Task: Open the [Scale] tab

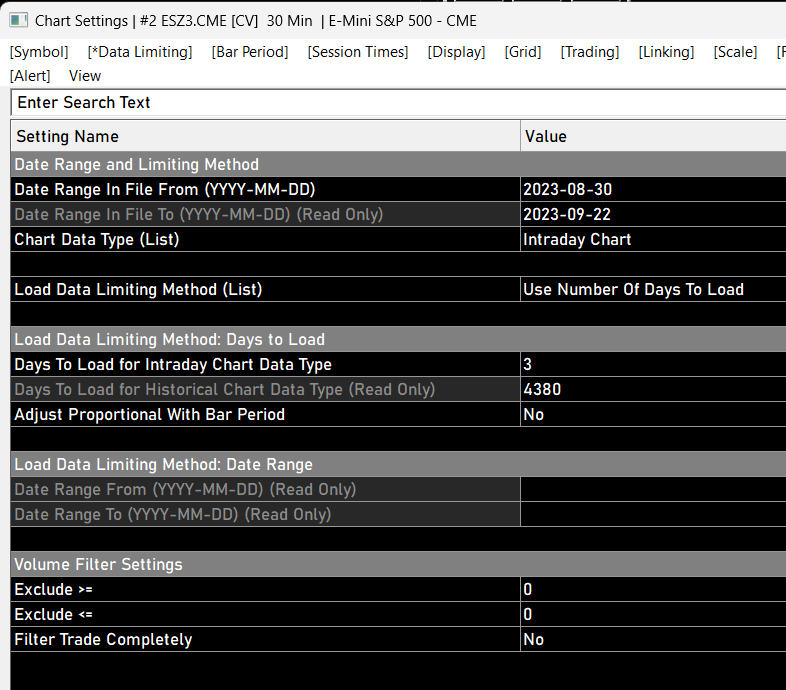Action: (735, 52)
